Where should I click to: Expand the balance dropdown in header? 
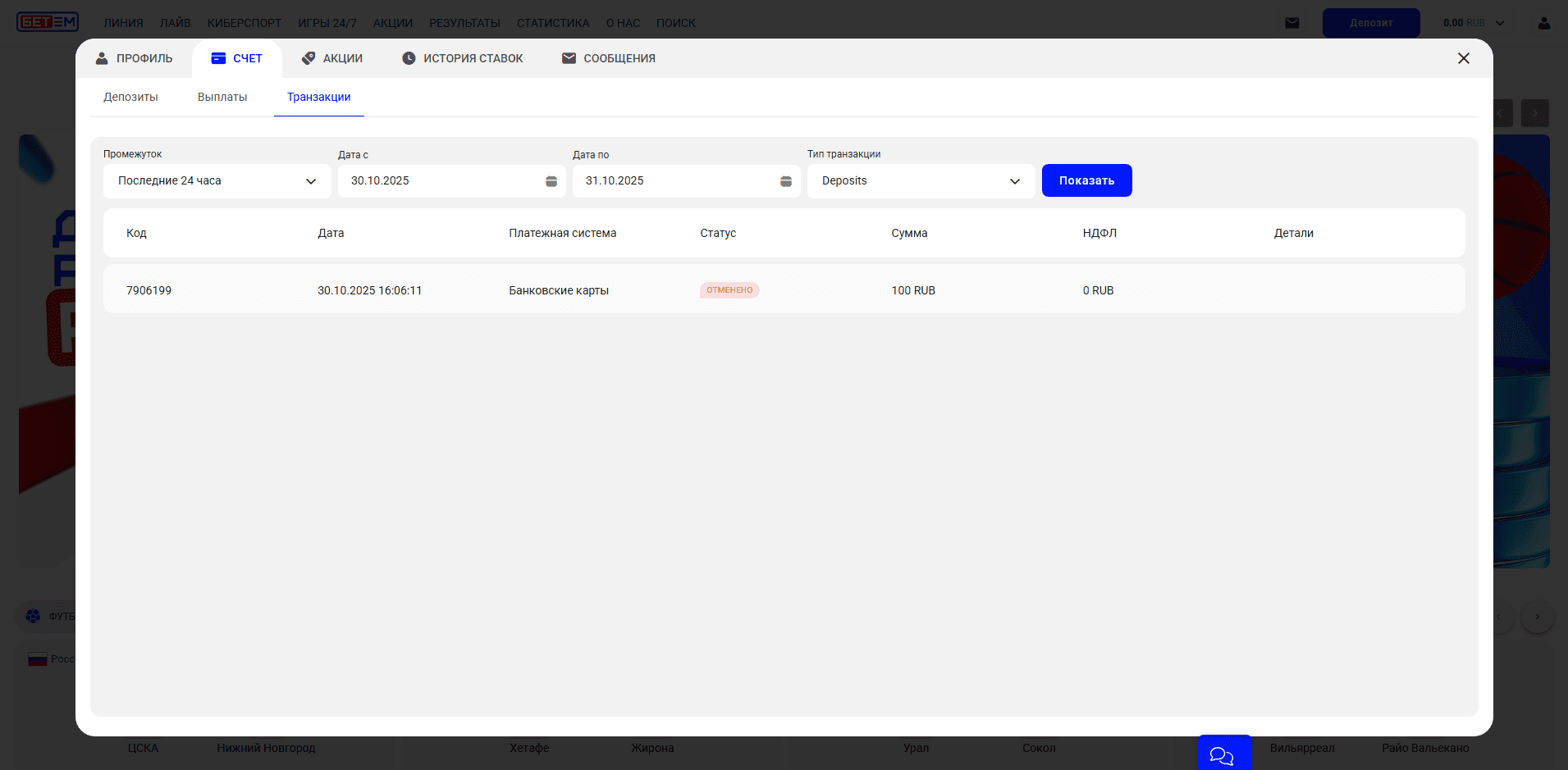(1500, 23)
